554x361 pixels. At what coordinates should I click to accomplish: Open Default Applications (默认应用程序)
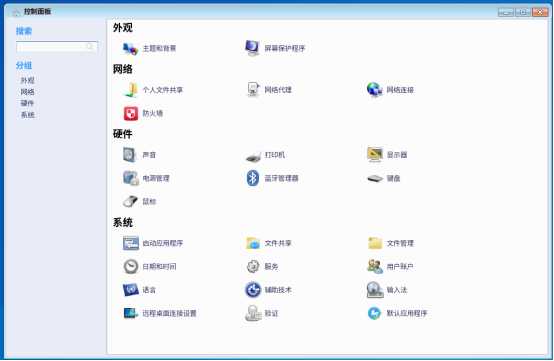pyautogui.click(x=397, y=313)
